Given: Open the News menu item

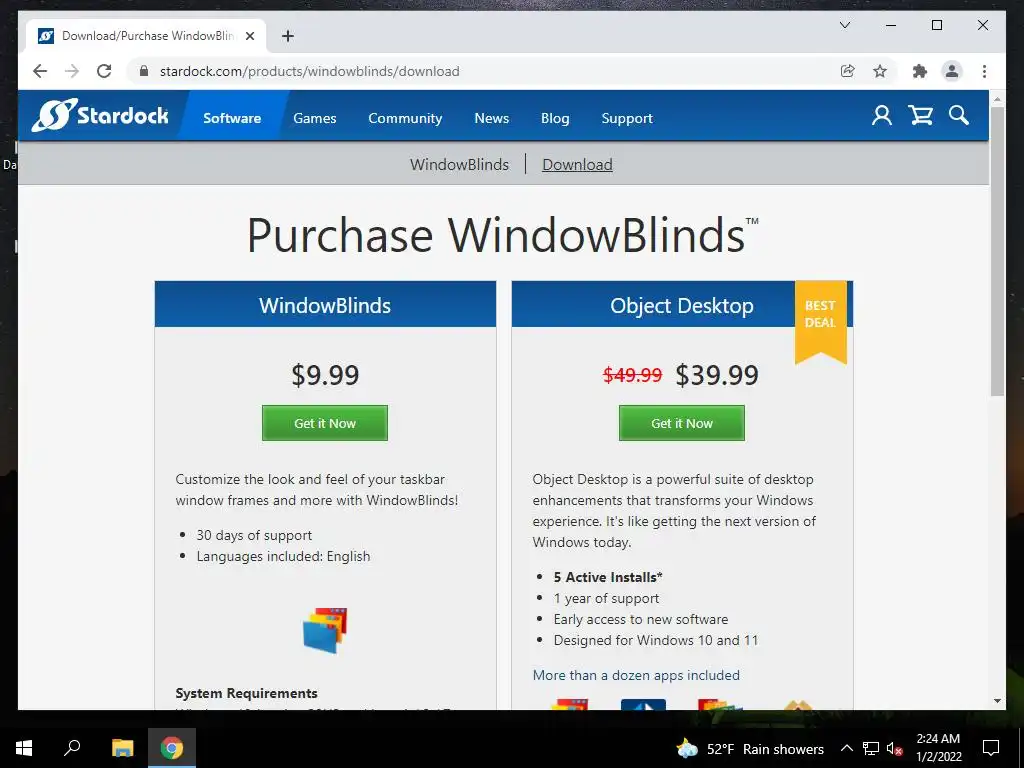Looking at the screenshot, I should (x=491, y=118).
